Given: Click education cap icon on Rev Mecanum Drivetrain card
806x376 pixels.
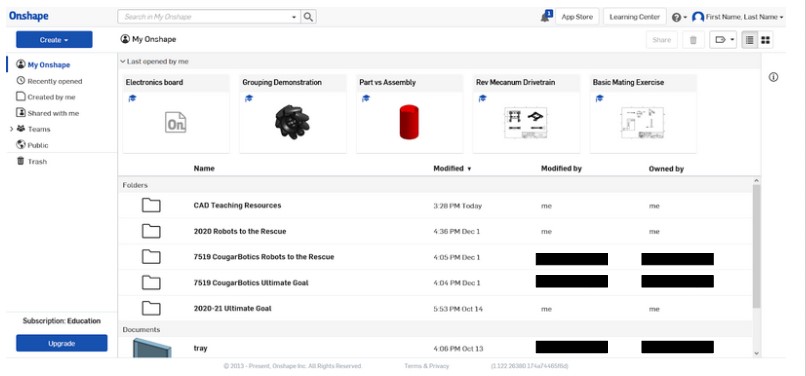Looking at the screenshot, I should click(482, 98).
